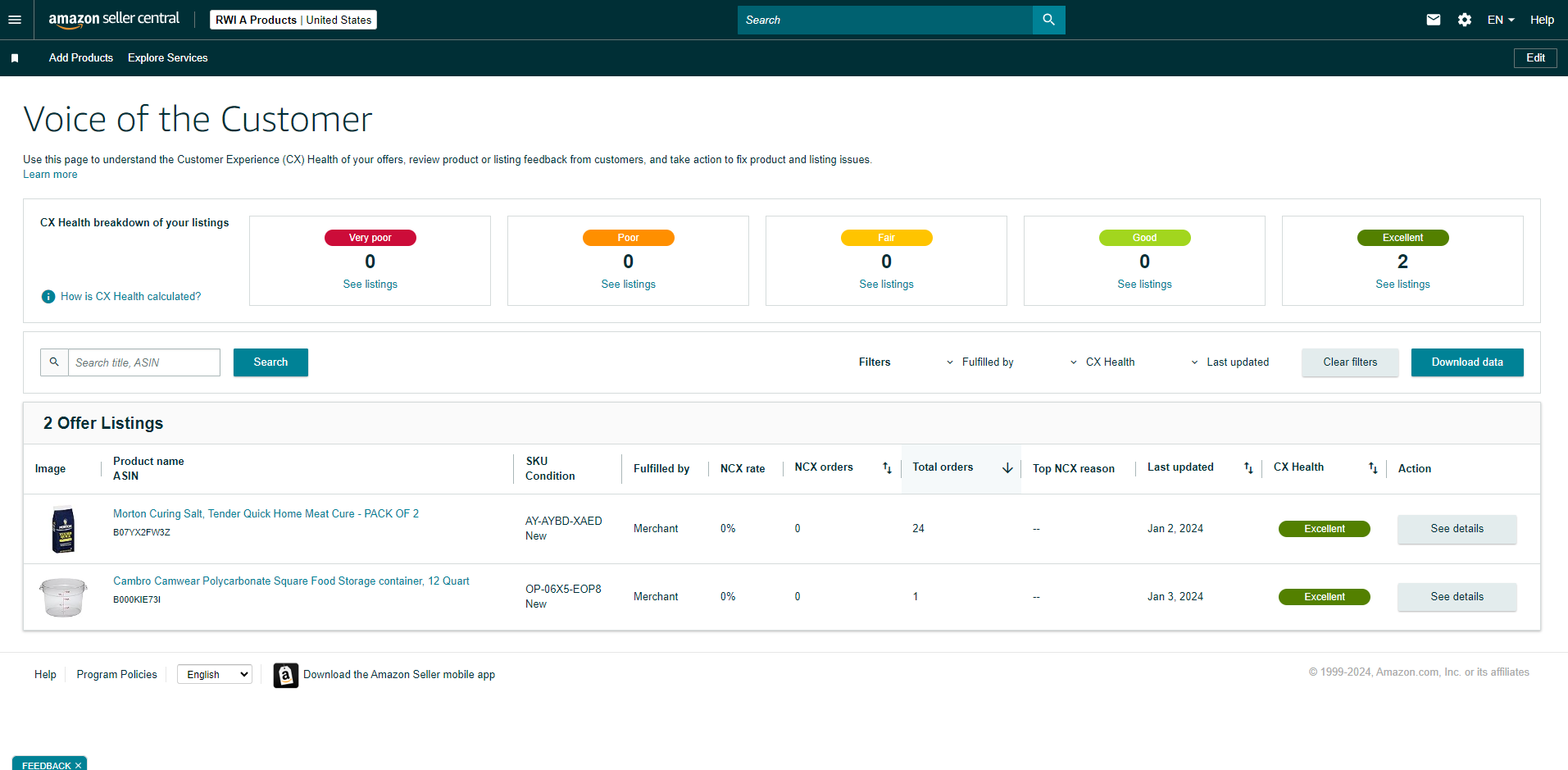Viewport: 1568px width, 770px height.
Task: Open Morton Curing Salt product thumbnail
Action: (63, 530)
